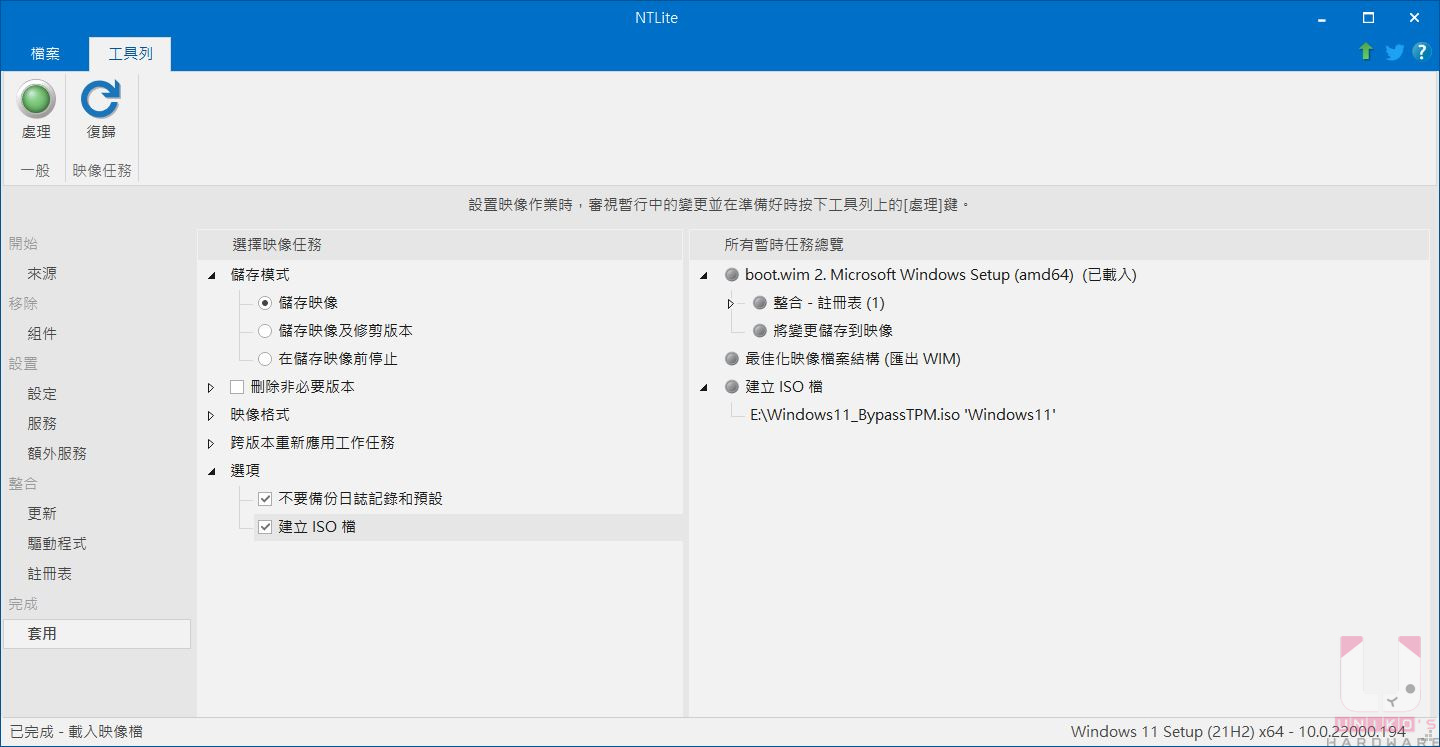Viewport: 1440px width, 747px height.
Task: Click gray status dot beside 最佳化映像檔案結構
Action: pos(732,359)
